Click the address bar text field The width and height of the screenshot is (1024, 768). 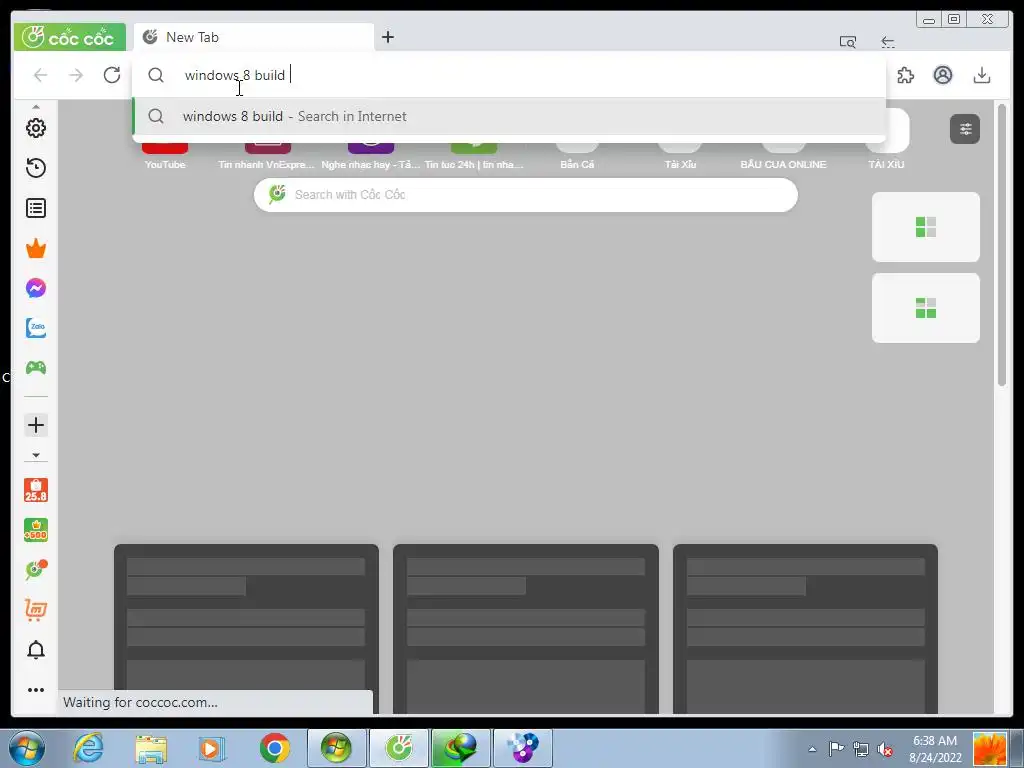pos(509,75)
